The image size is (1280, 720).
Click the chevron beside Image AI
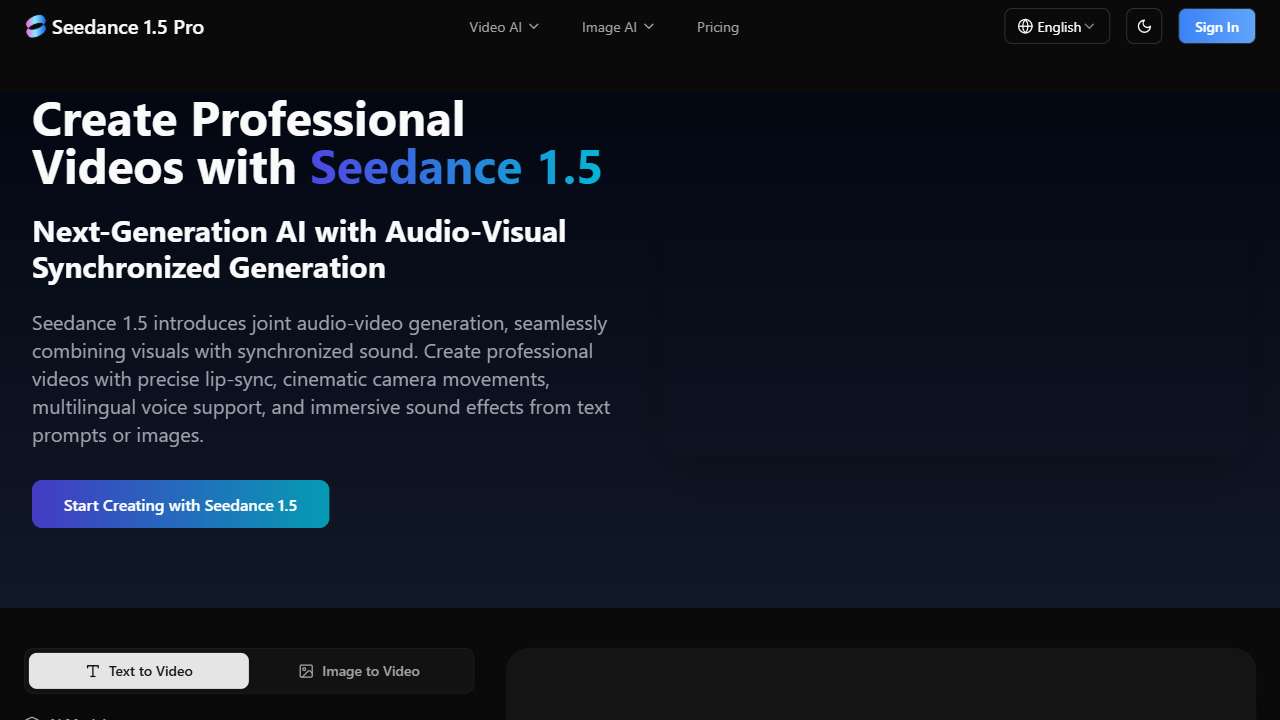pyautogui.click(x=649, y=27)
